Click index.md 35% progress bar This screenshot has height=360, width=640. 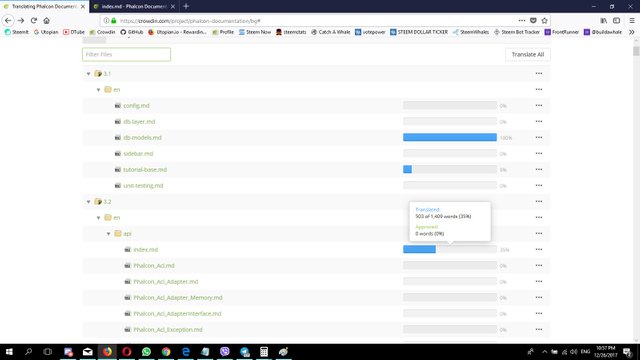pyautogui.click(x=450, y=249)
